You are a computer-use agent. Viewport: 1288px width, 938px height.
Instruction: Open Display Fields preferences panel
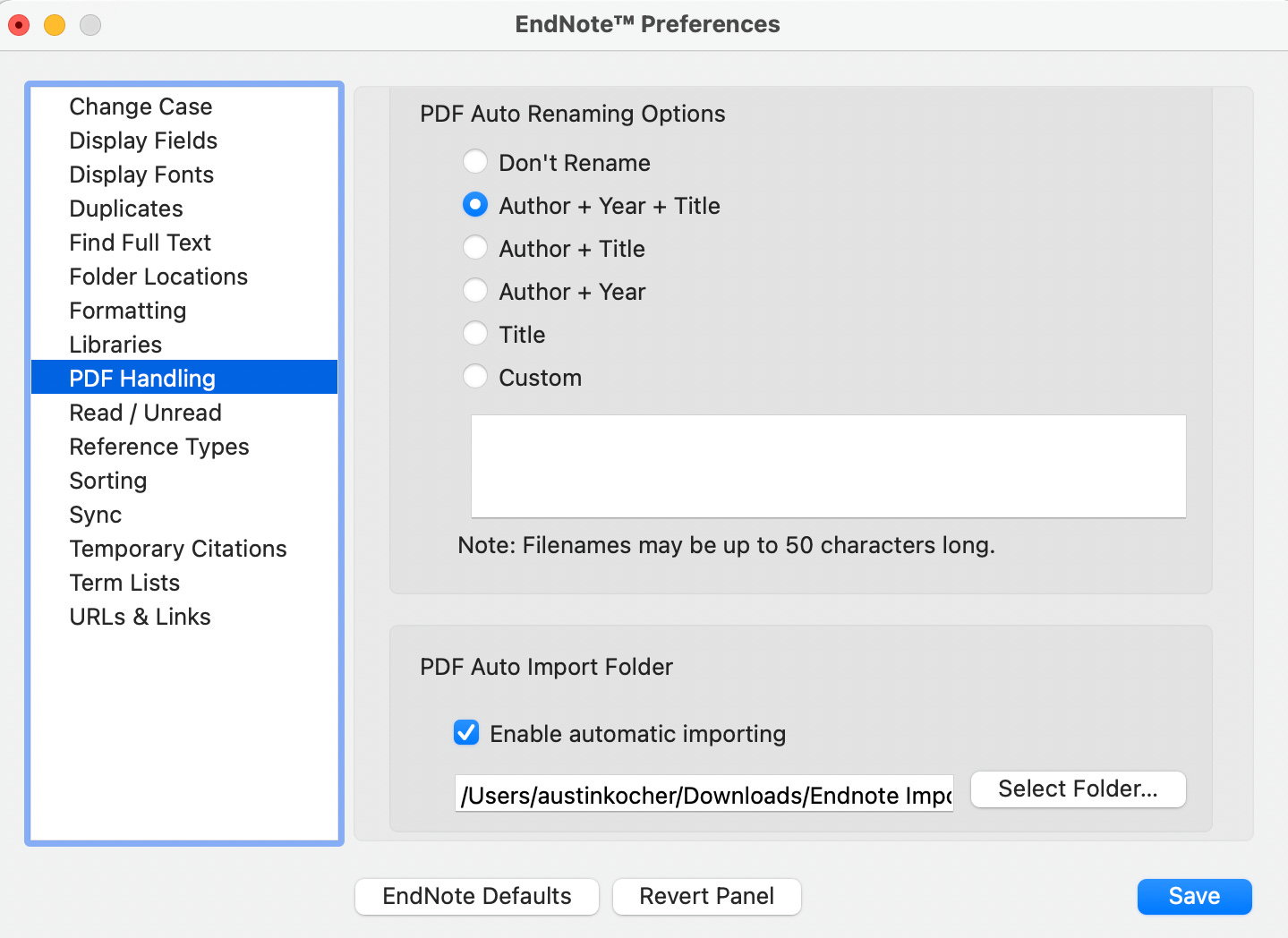tap(184, 141)
